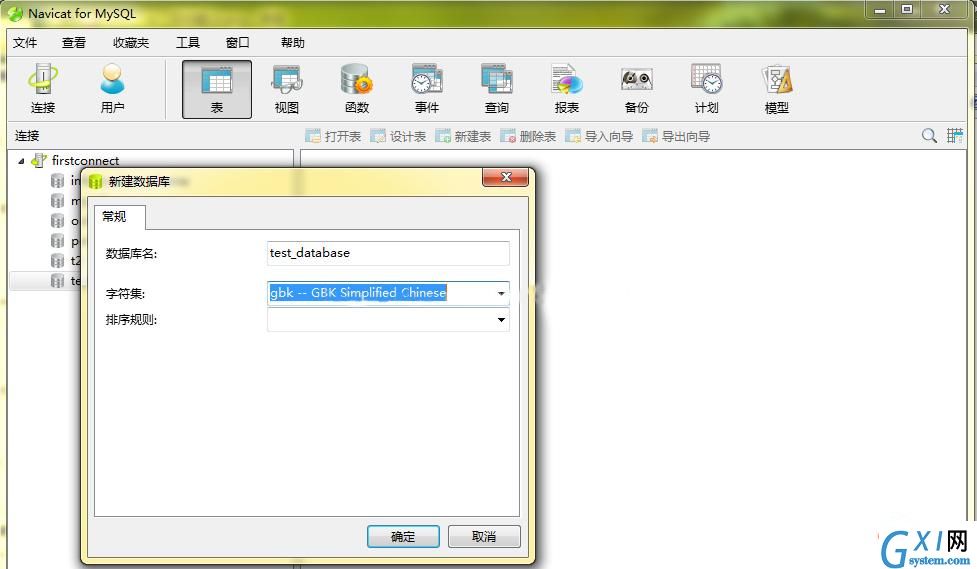The height and width of the screenshot is (569, 977).
Task: Launch the 导出向导 (Export Wizard)
Action: [676, 136]
